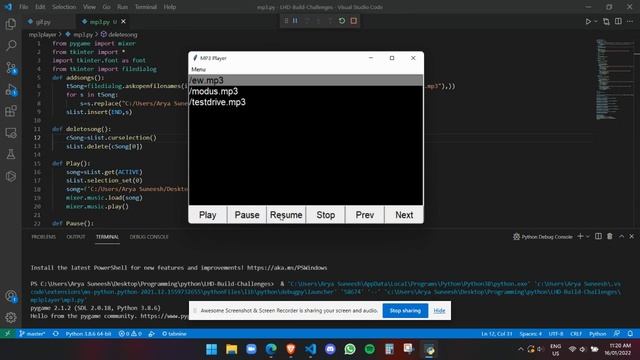The image size is (640, 360).
Task: Change the Spaces: 4 indentation setting
Action: pyautogui.click(x=531, y=333)
